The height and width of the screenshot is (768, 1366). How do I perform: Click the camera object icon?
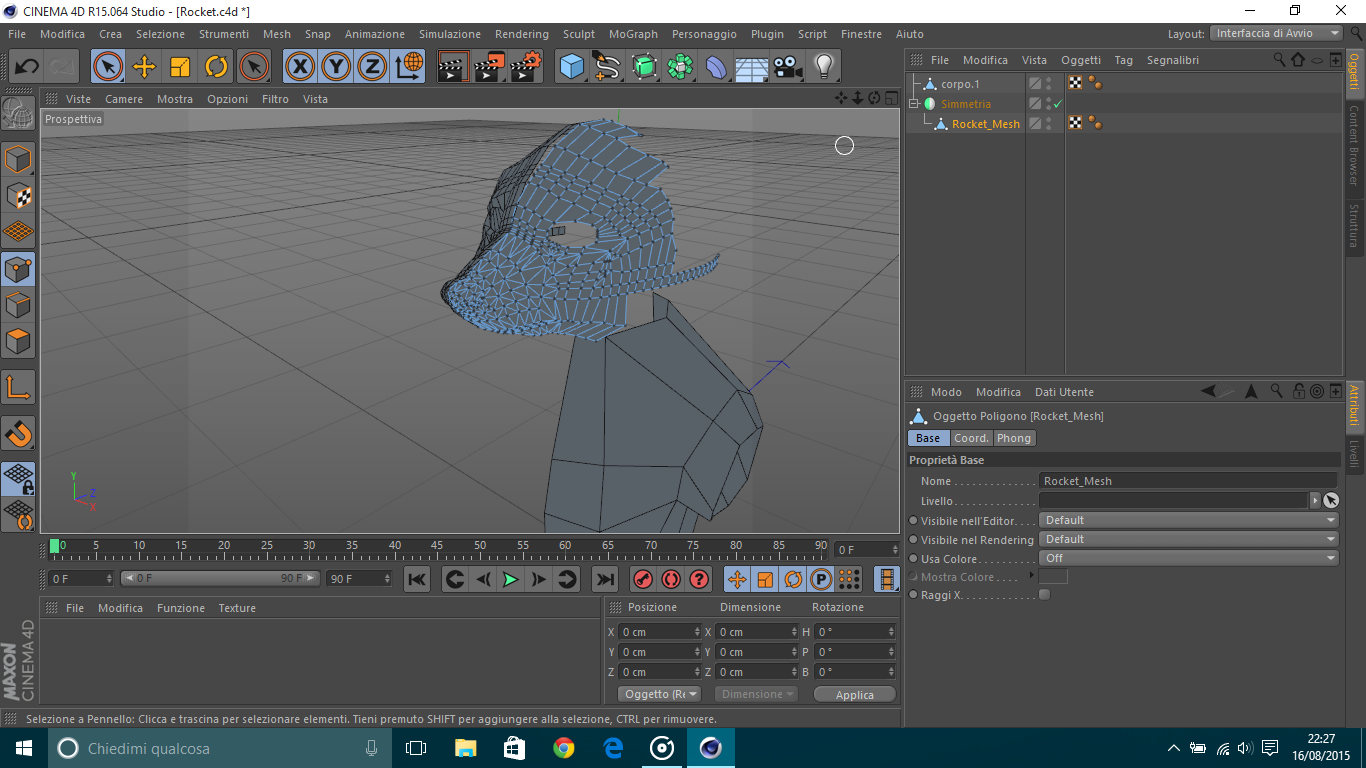click(788, 67)
